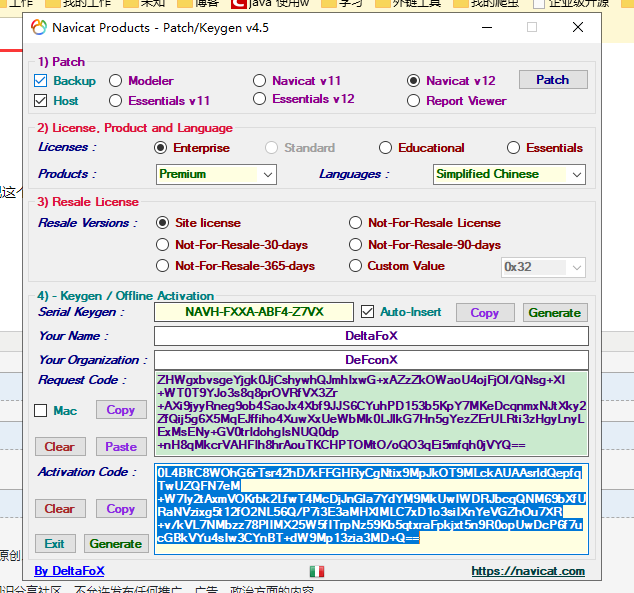The image size is (634, 593).
Task: Close the Patch/Keygen window
Action: 578,27
